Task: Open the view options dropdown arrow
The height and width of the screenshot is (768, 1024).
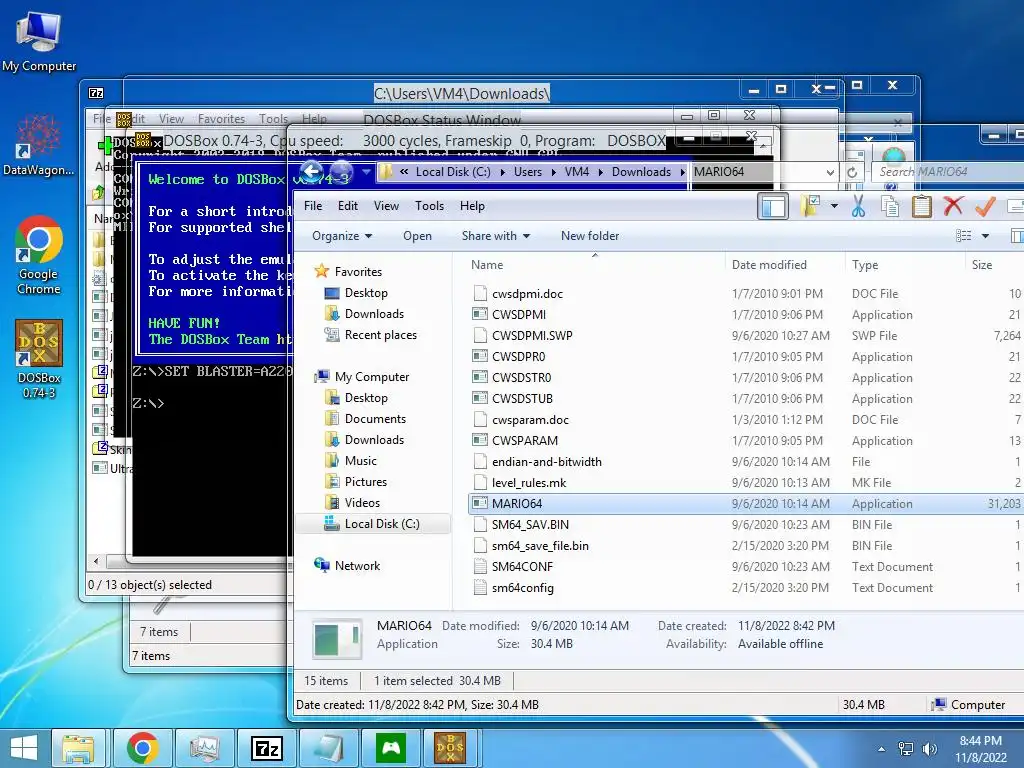Action: (x=985, y=236)
